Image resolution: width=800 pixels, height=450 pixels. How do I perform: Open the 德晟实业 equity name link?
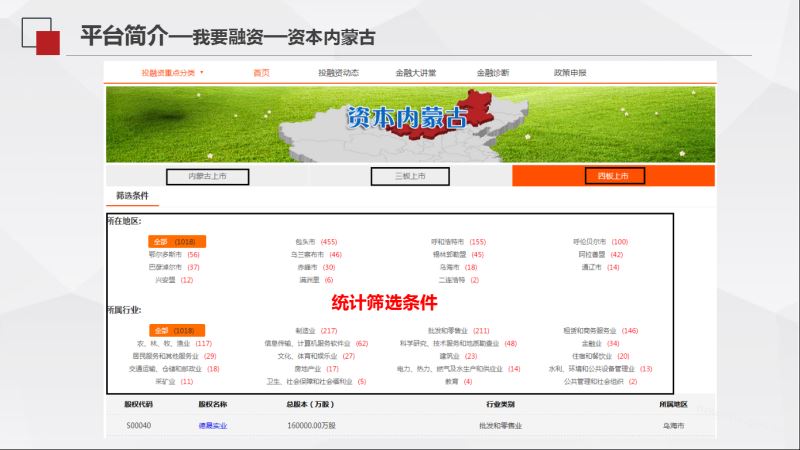coord(214,426)
